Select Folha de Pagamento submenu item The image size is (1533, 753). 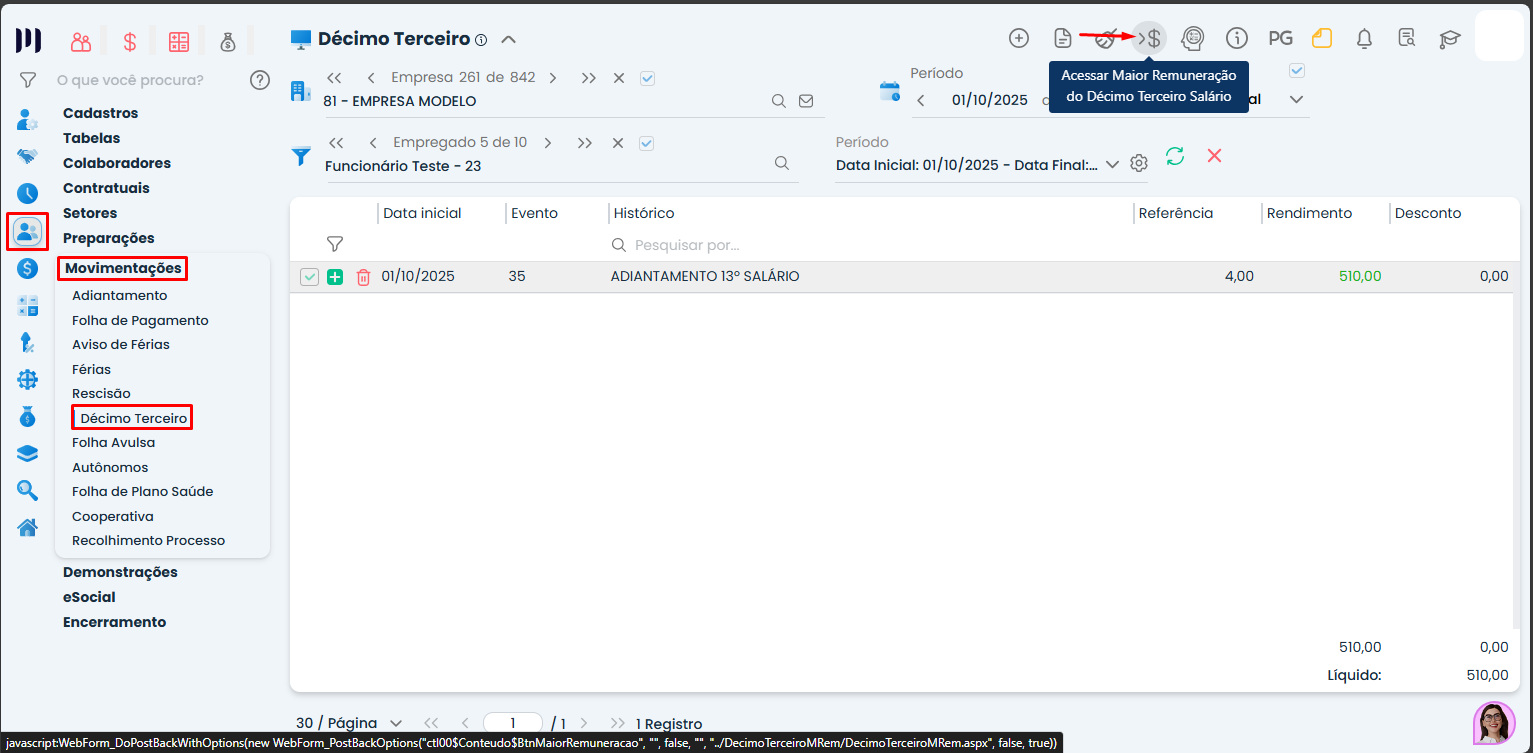tap(140, 321)
